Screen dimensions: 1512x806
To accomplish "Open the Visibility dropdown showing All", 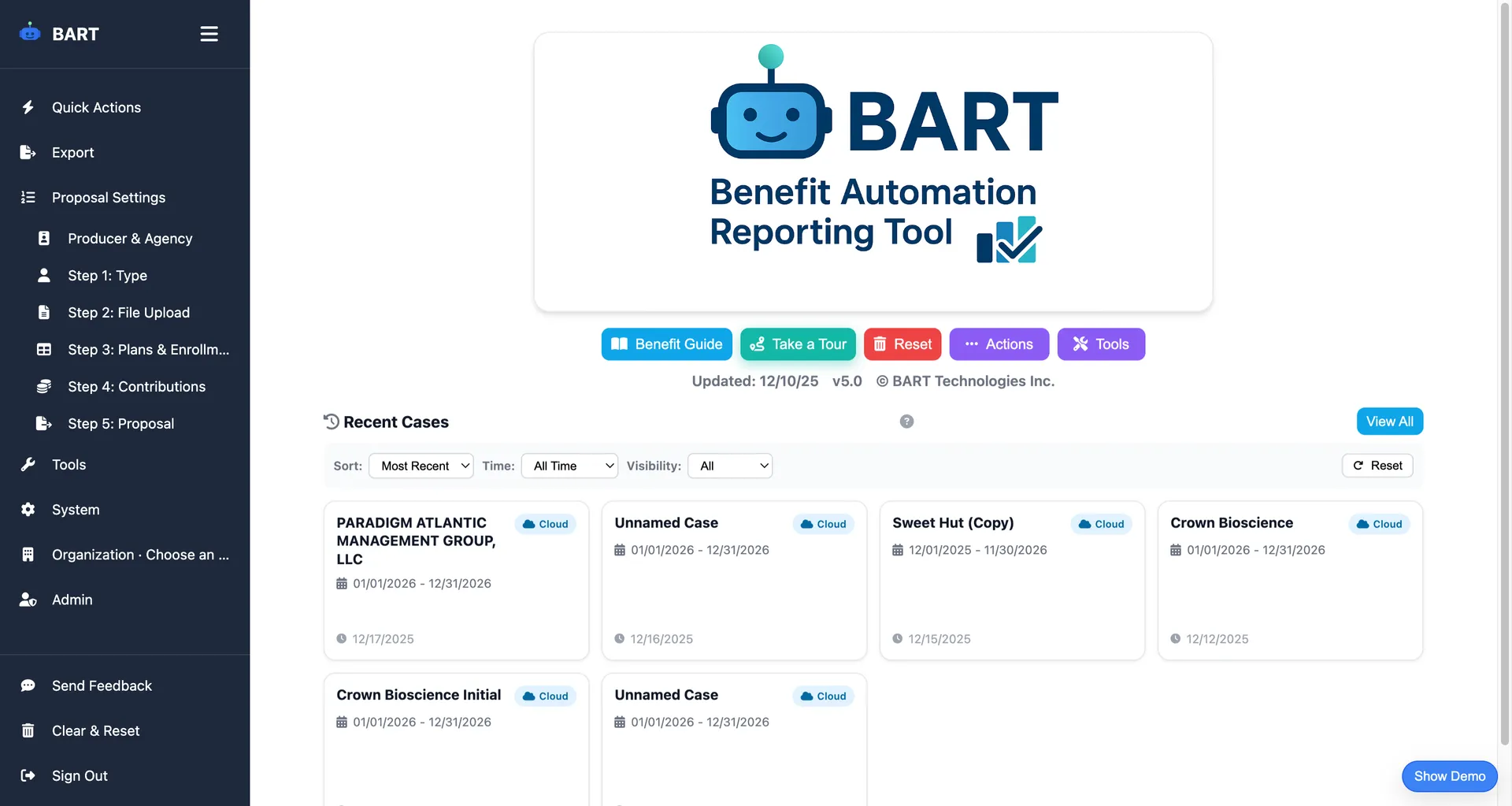I will 729,466.
